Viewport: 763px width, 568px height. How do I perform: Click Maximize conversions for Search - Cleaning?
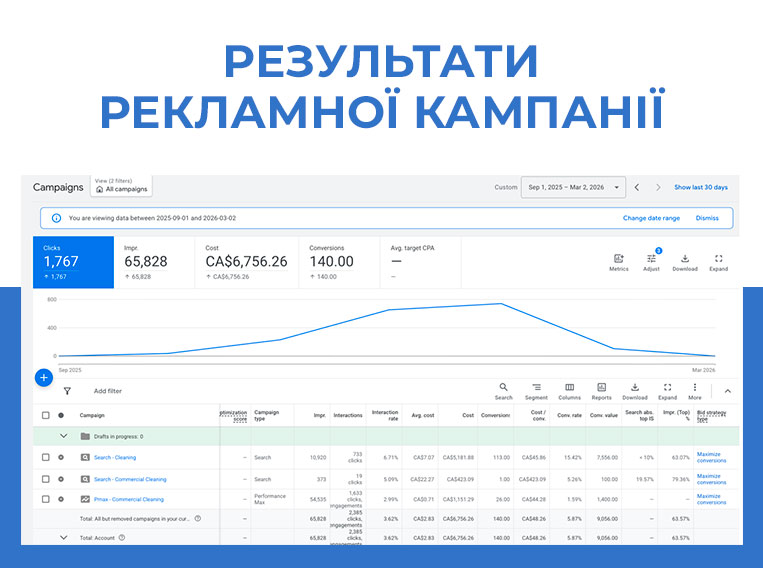pos(711,458)
